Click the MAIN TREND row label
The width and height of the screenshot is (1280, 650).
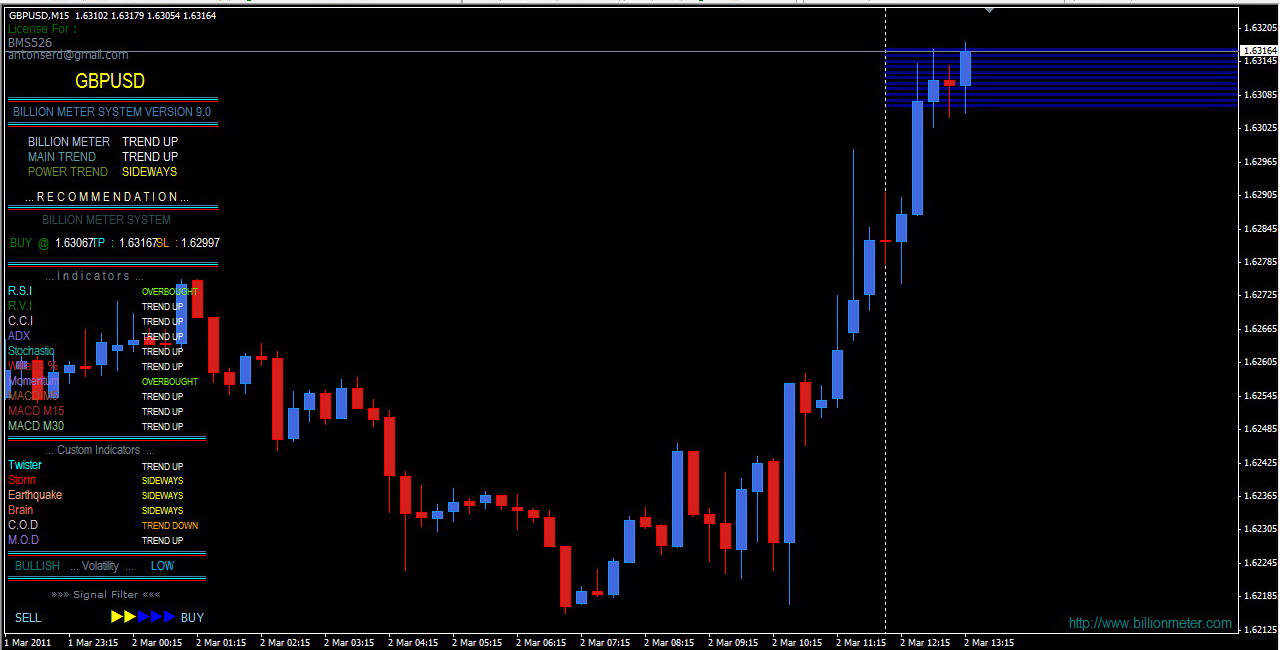(x=62, y=157)
